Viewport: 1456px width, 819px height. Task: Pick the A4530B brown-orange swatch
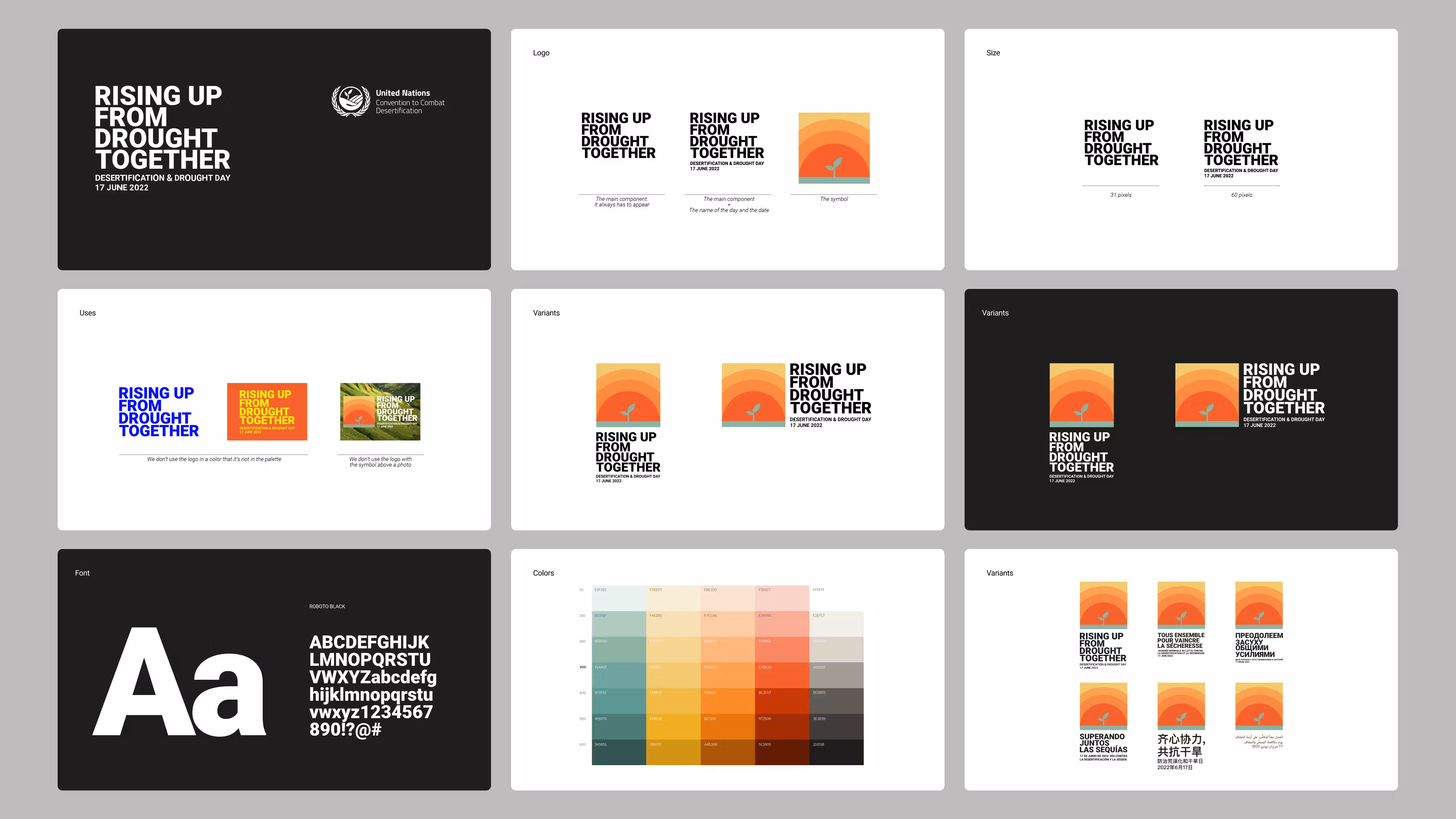tap(728, 752)
